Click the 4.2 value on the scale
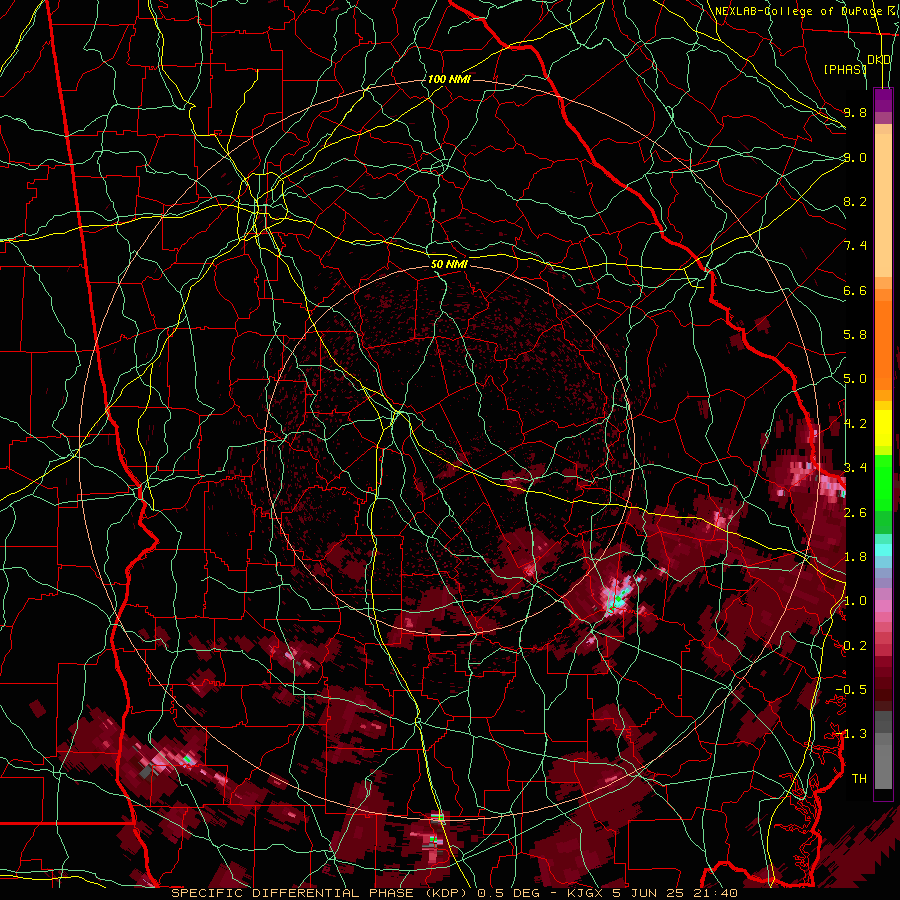The image size is (900, 900). point(855,424)
